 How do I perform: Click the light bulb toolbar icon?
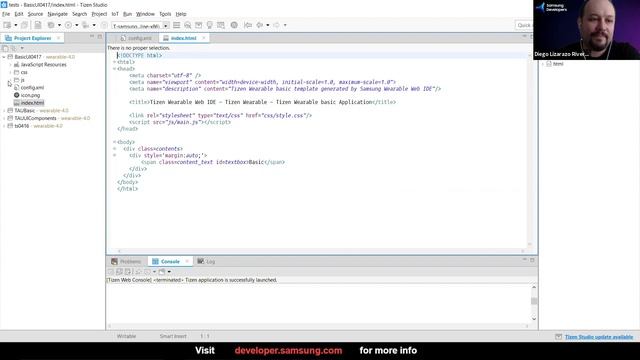[209, 25]
